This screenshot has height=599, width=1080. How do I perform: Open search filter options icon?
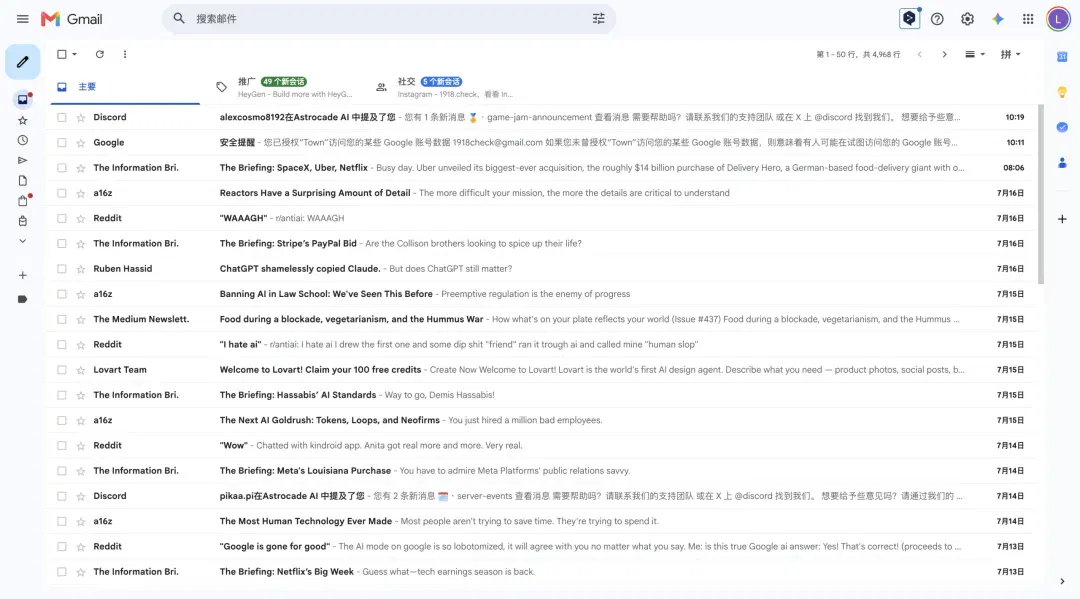coord(599,19)
